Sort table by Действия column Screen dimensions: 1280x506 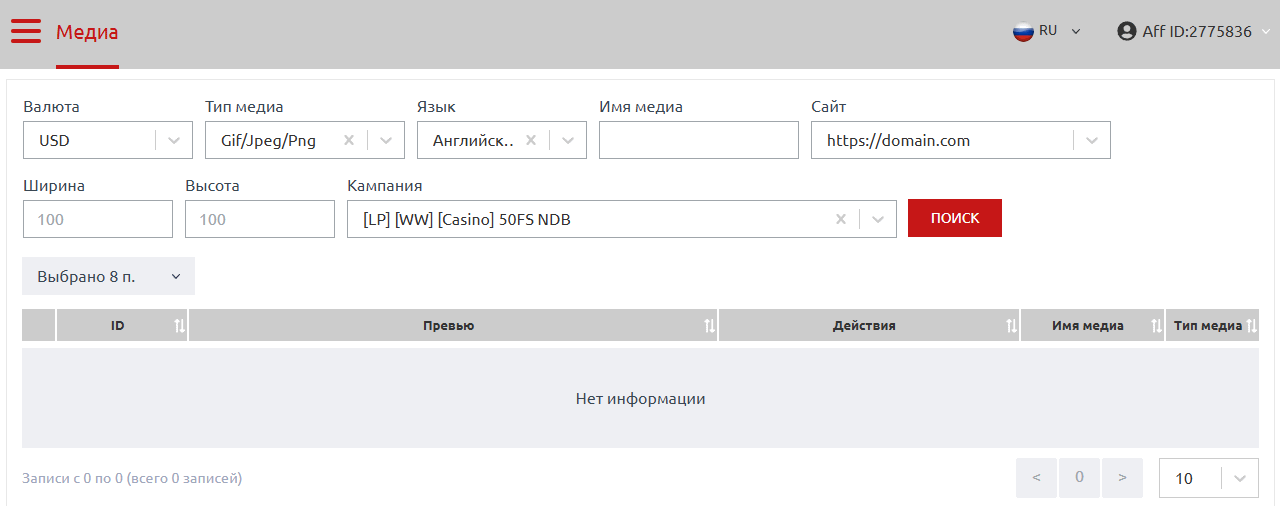(1011, 326)
